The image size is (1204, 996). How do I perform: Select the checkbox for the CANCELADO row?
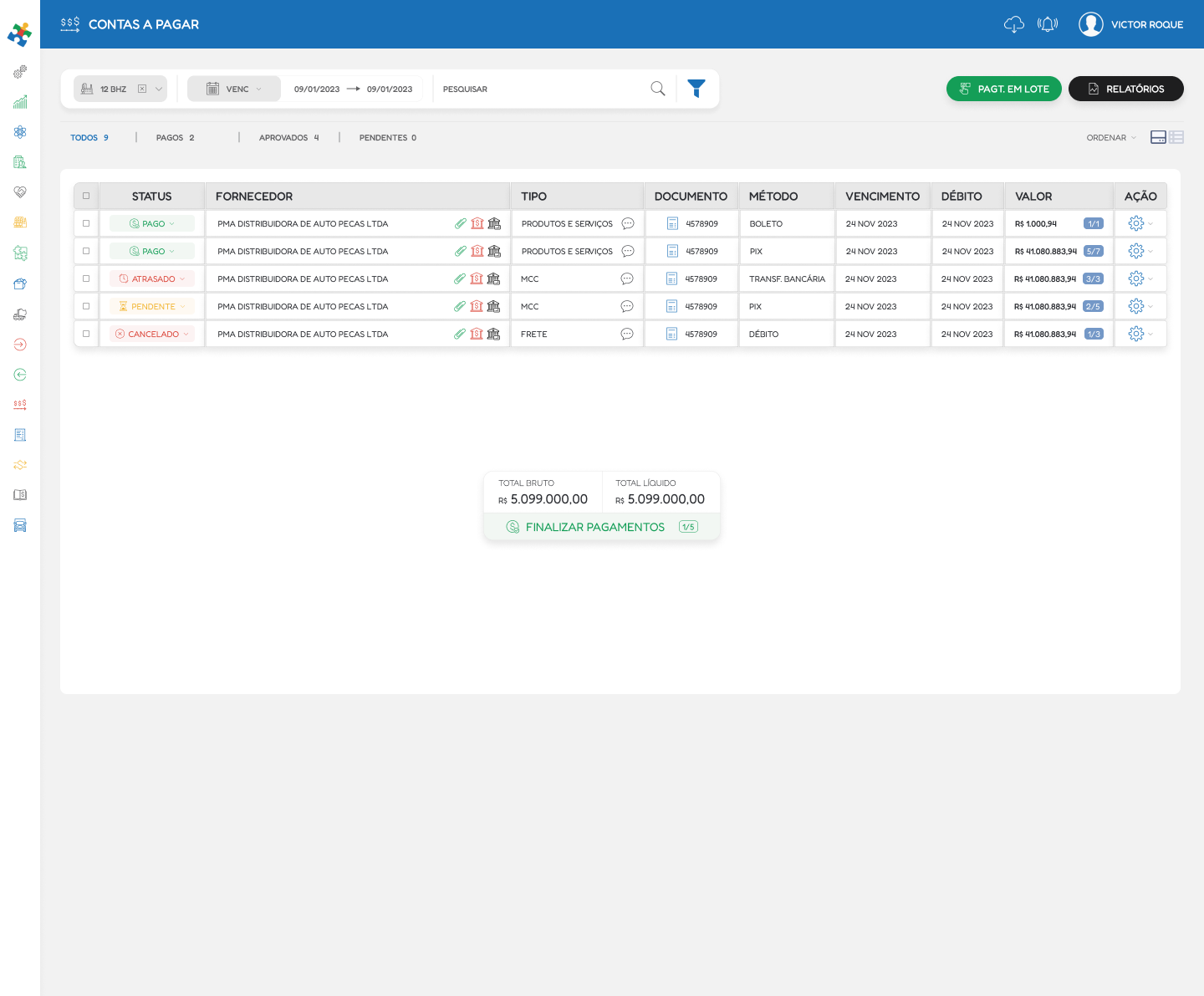(86, 334)
